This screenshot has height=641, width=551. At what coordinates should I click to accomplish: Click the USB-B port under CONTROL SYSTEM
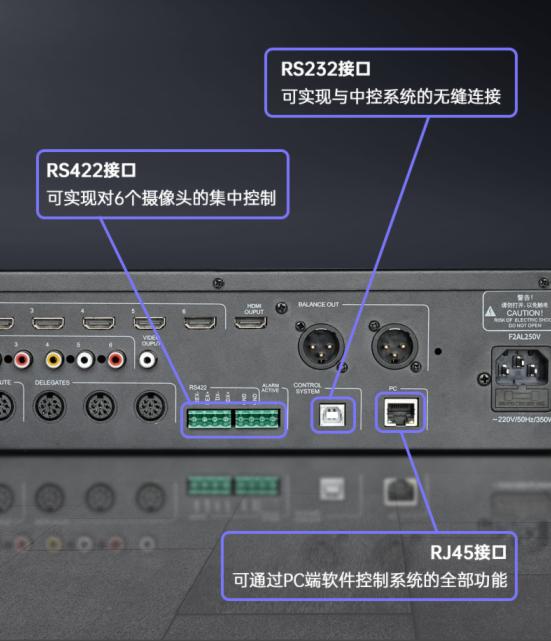click(332, 415)
